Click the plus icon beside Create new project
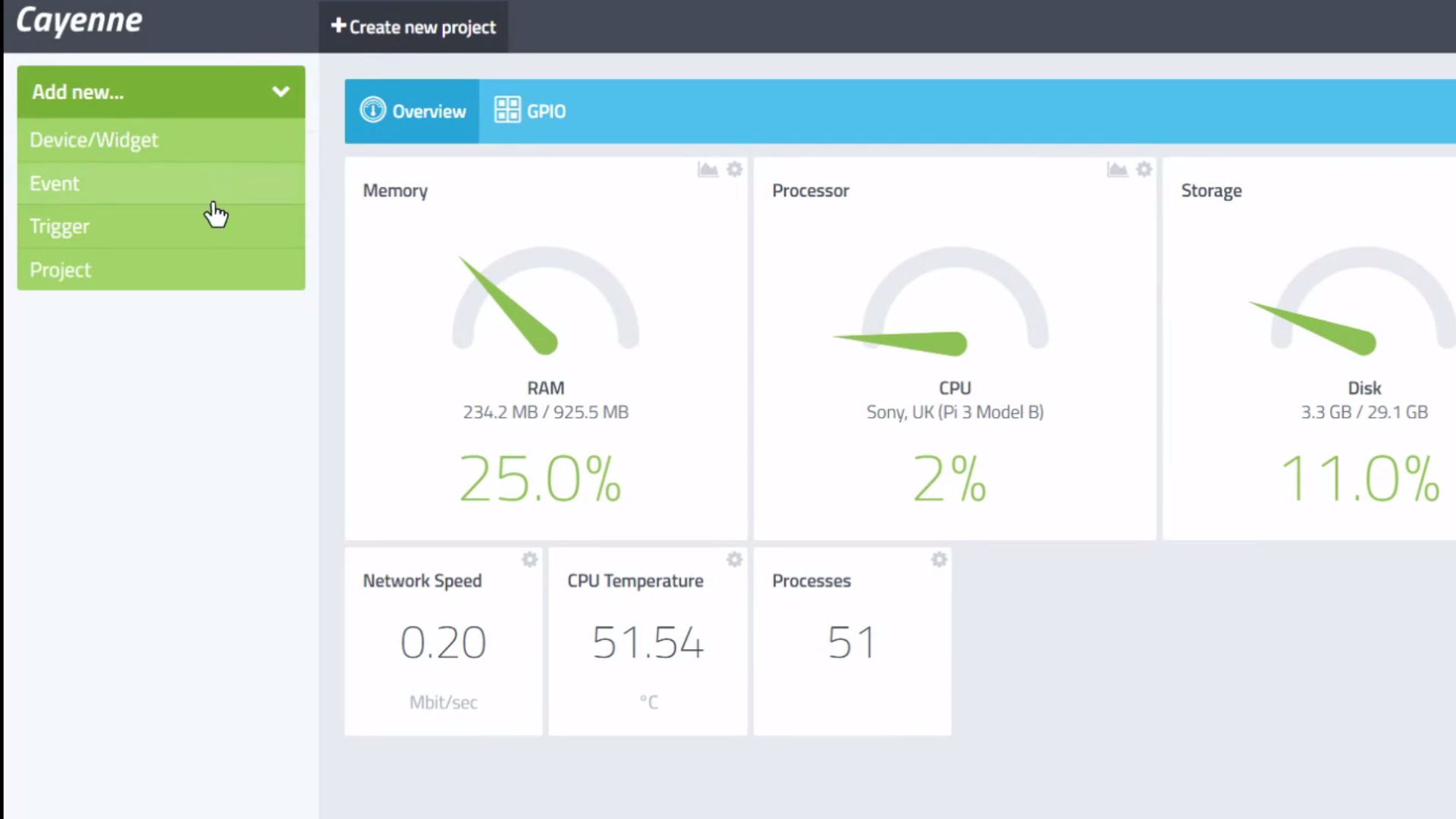Image resolution: width=1456 pixels, height=819 pixels. [x=338, y=26]
